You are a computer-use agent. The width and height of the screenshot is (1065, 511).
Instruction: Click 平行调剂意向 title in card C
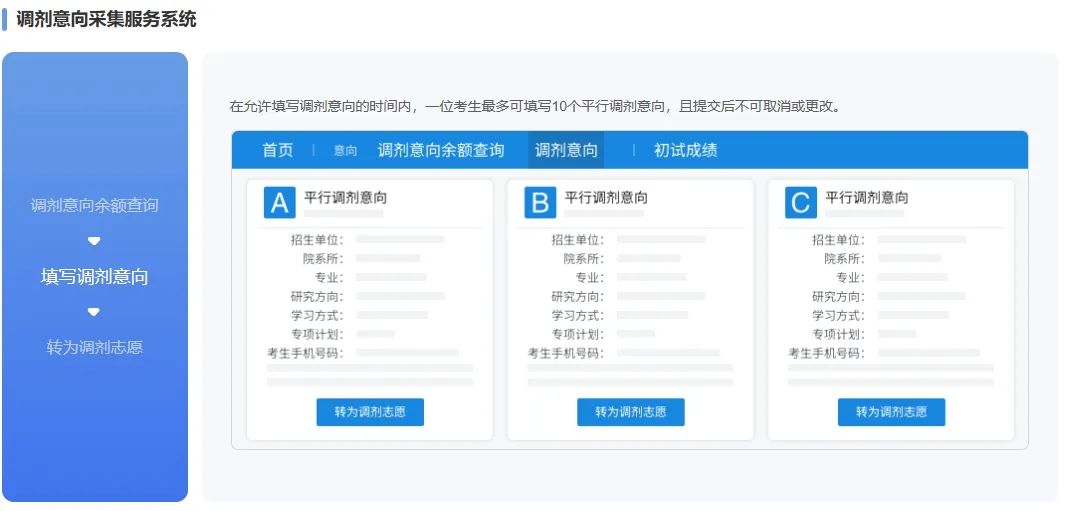click(867, 198)
